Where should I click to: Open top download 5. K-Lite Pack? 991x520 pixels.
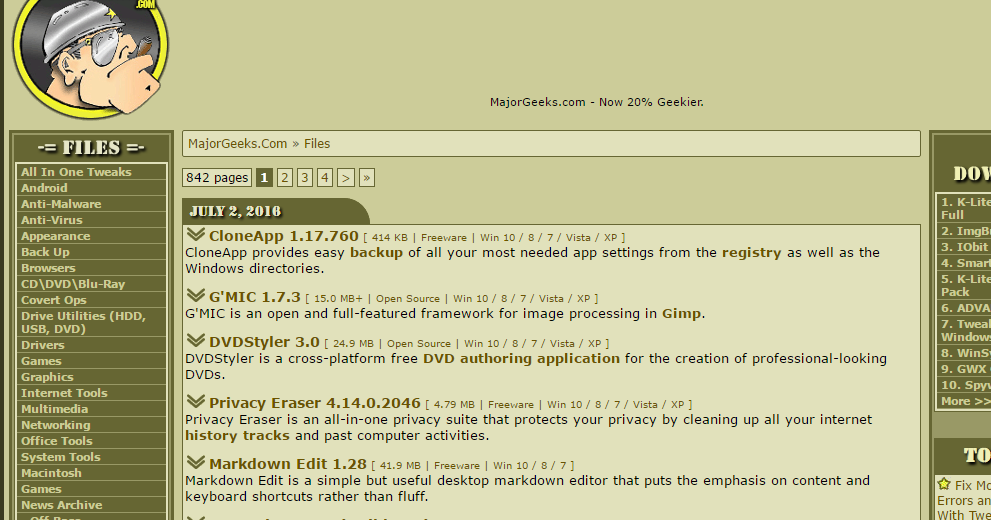click(964, 286)
